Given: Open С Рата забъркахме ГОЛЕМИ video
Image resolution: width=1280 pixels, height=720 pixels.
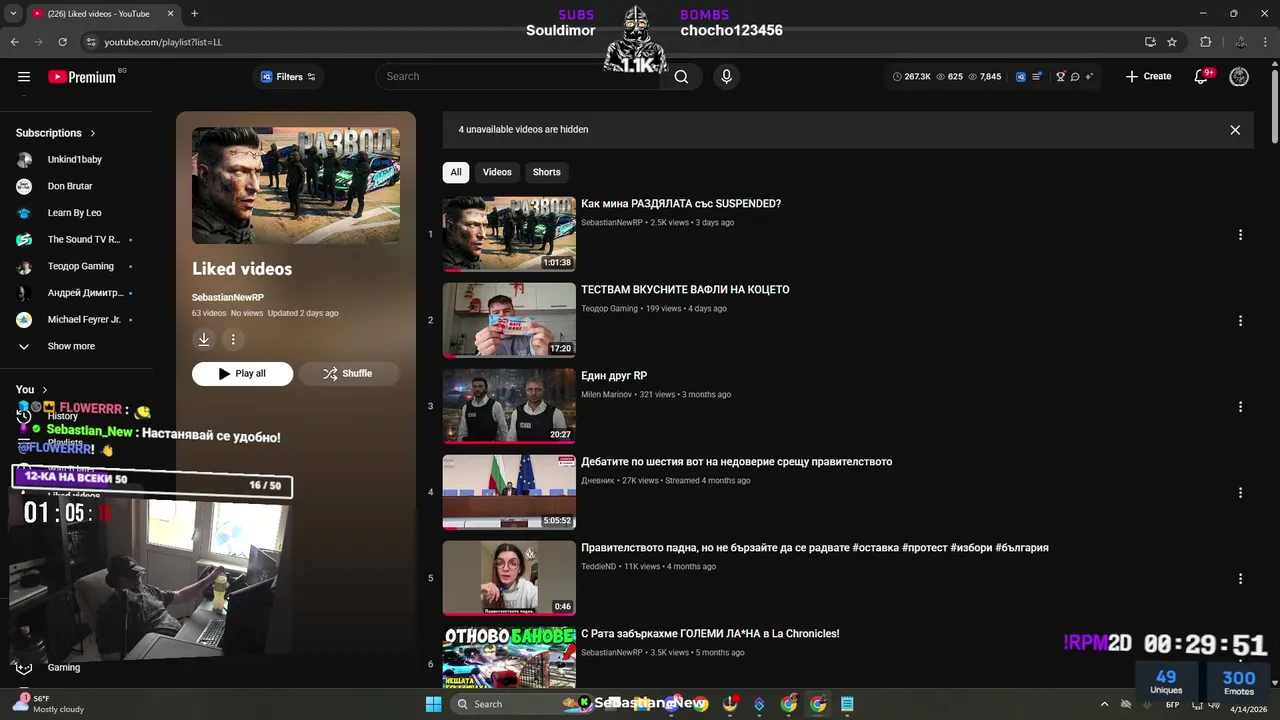Looking at the screenshot, I should (x=710, y=634).
